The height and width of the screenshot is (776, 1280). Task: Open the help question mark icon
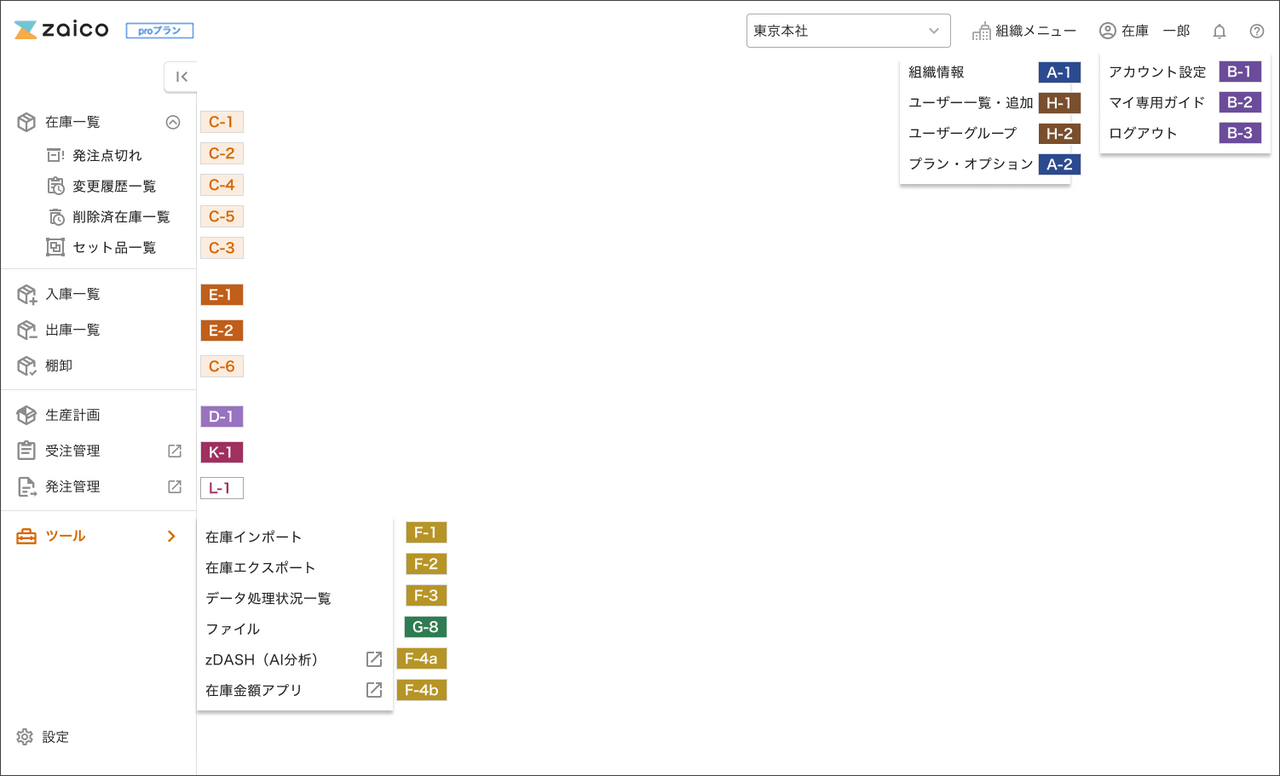[x=1257, y=31]
